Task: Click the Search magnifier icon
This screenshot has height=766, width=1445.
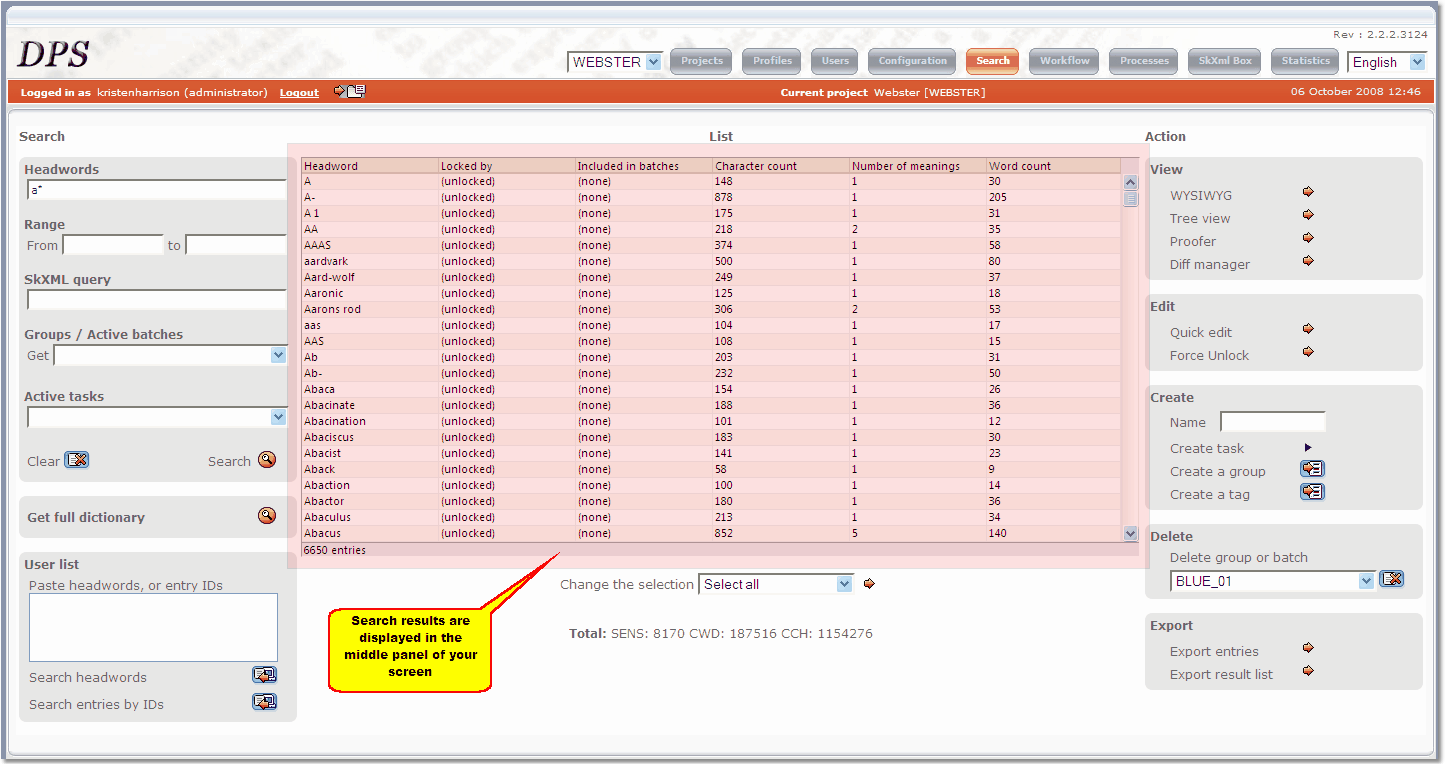Action: pyautogui.click(x=266, y=460)
